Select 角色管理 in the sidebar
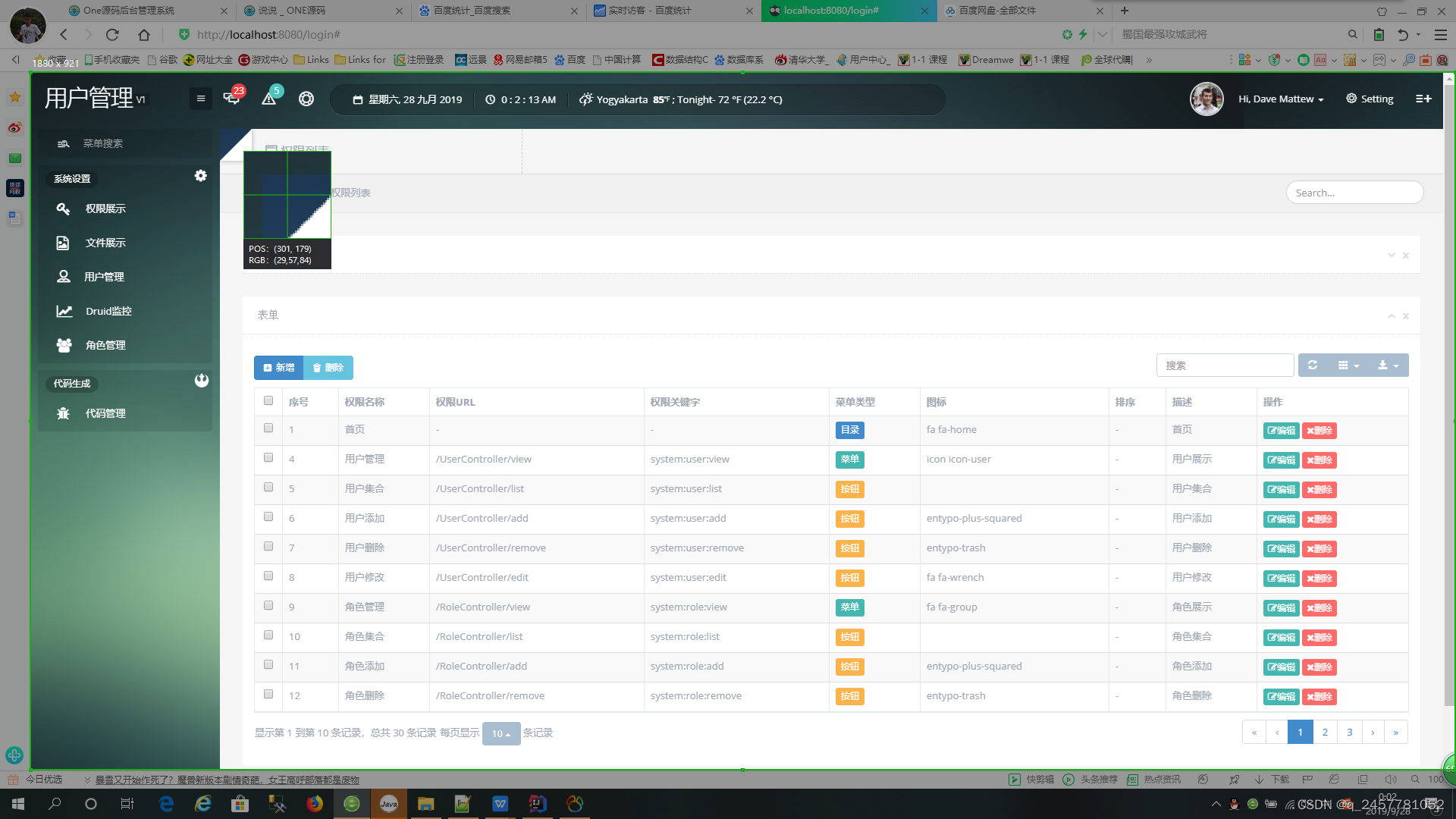This screenshot has height=819, width=1456. 108,345
